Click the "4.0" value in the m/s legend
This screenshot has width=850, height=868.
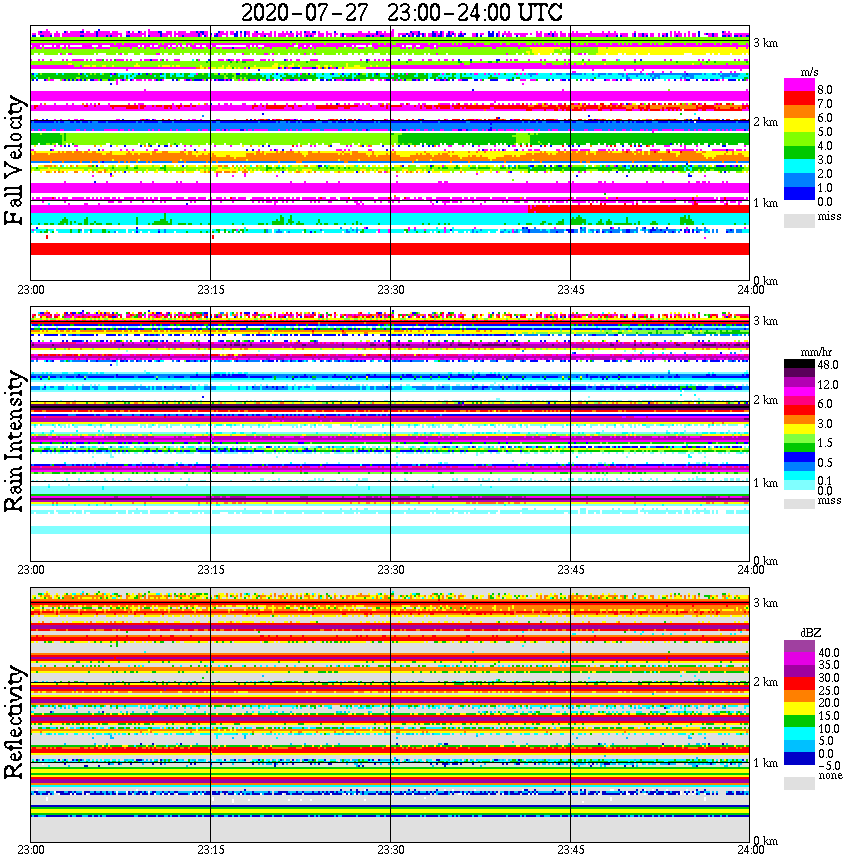pyautogui.click(x=825, y=146)
